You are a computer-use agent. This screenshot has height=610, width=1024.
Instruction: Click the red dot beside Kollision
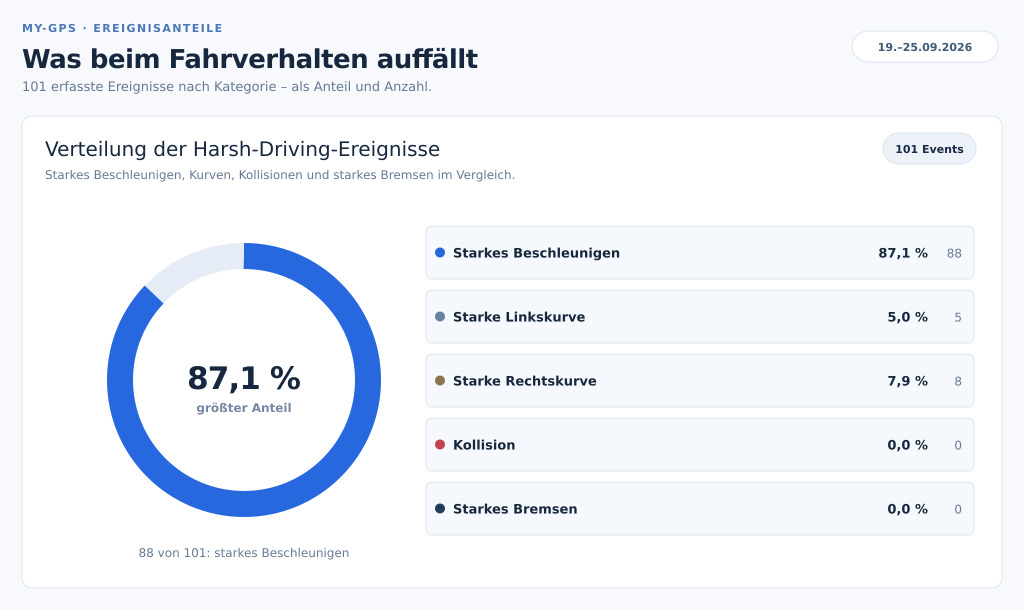[x=440, y=445]
